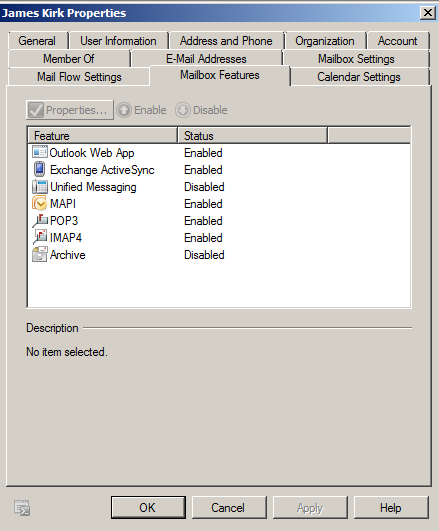Viewport: 439px width, 531px height.
Task: Open the Account tab
Action: (397, 41)
